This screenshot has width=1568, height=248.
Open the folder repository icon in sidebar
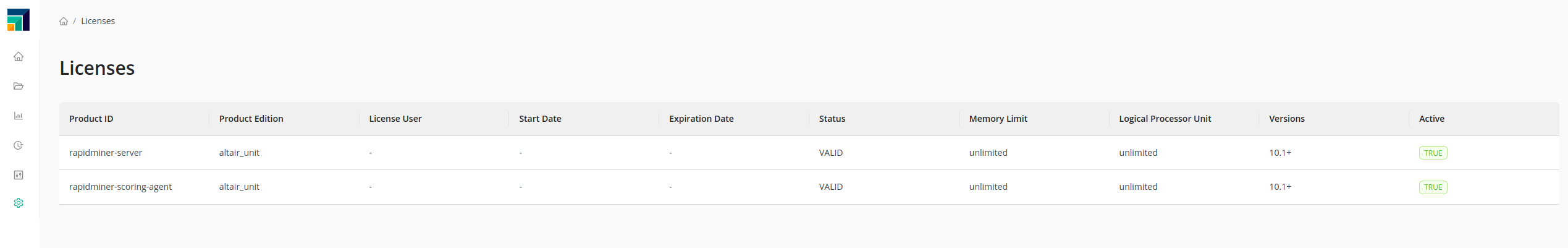click(x=19, y=86)
